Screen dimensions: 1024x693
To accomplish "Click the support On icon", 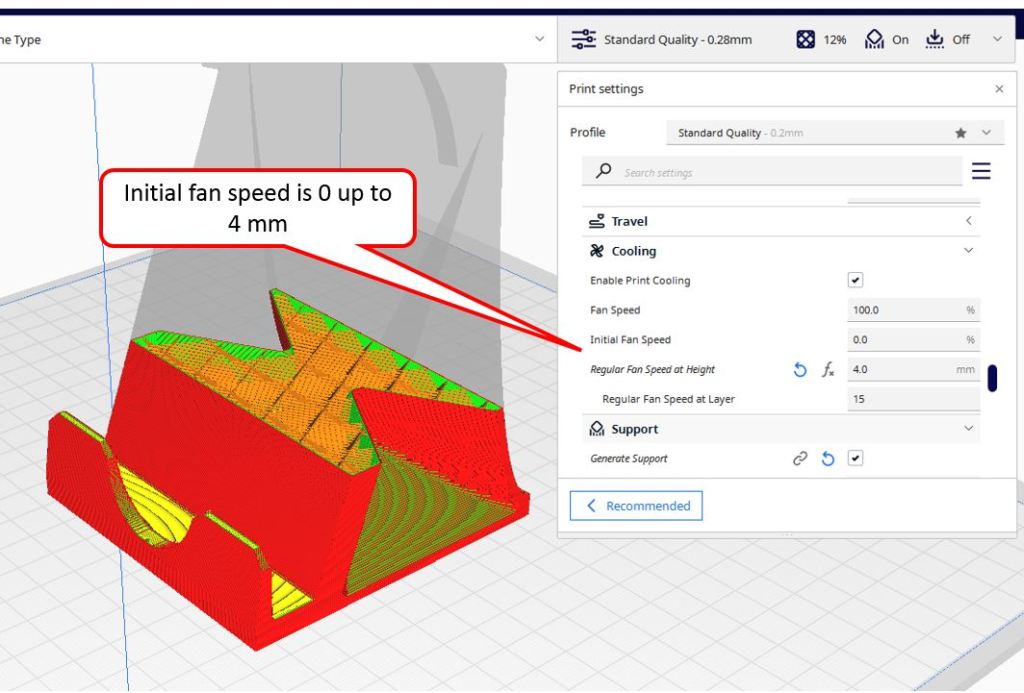I will coord(875,39).
